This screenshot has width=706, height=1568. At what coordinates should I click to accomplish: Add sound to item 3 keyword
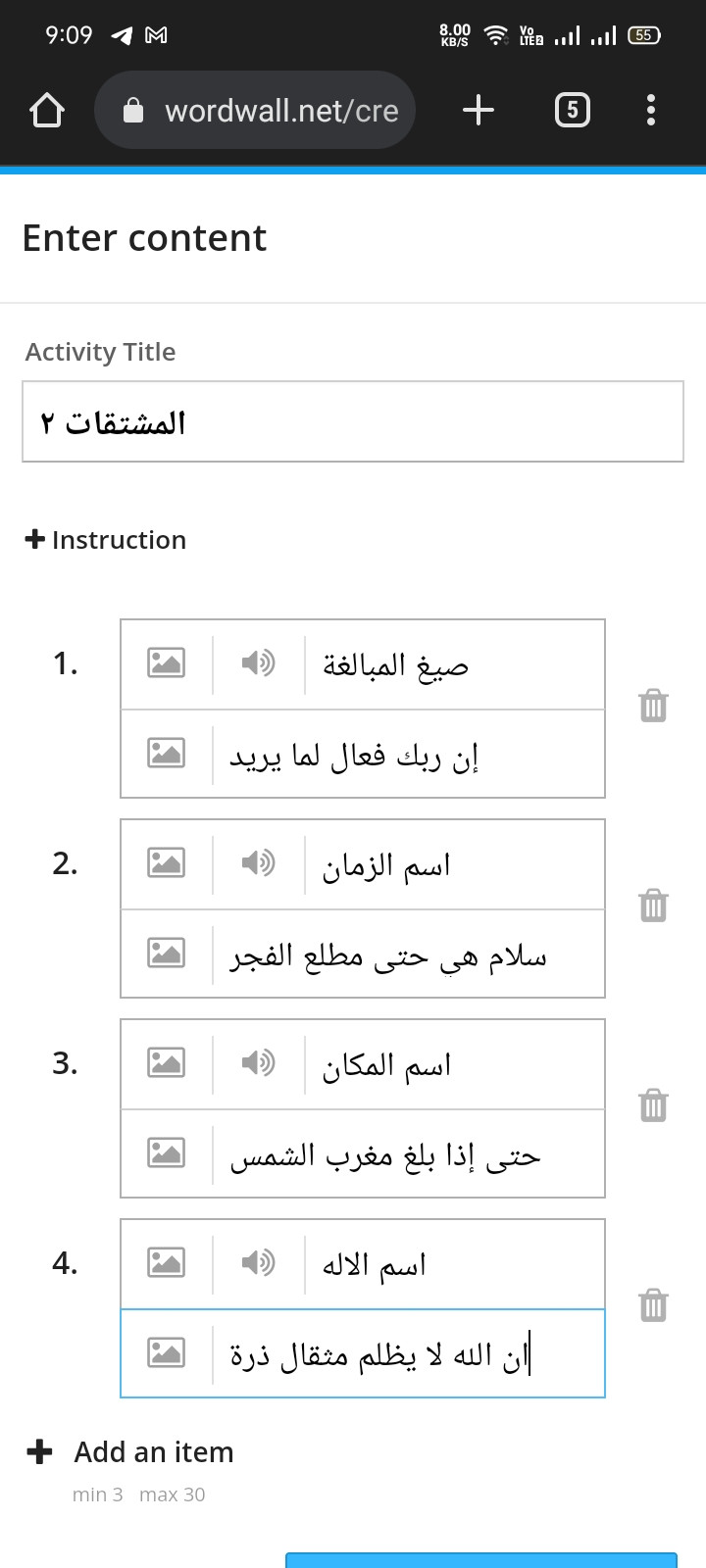click(x=258, y=1062)
